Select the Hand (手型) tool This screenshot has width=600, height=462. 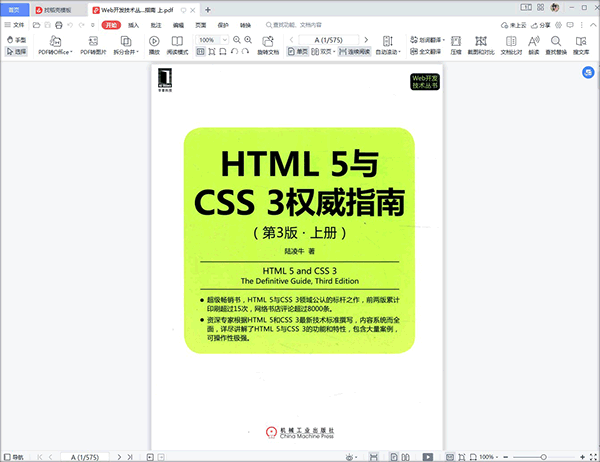pyautogui.click(x=16, y=40)
